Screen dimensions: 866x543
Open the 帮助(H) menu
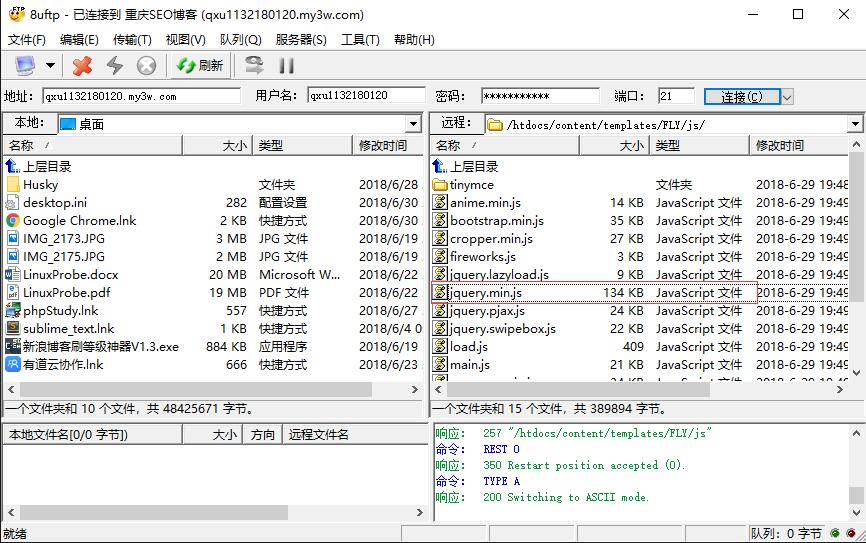[x=414, y=40]
